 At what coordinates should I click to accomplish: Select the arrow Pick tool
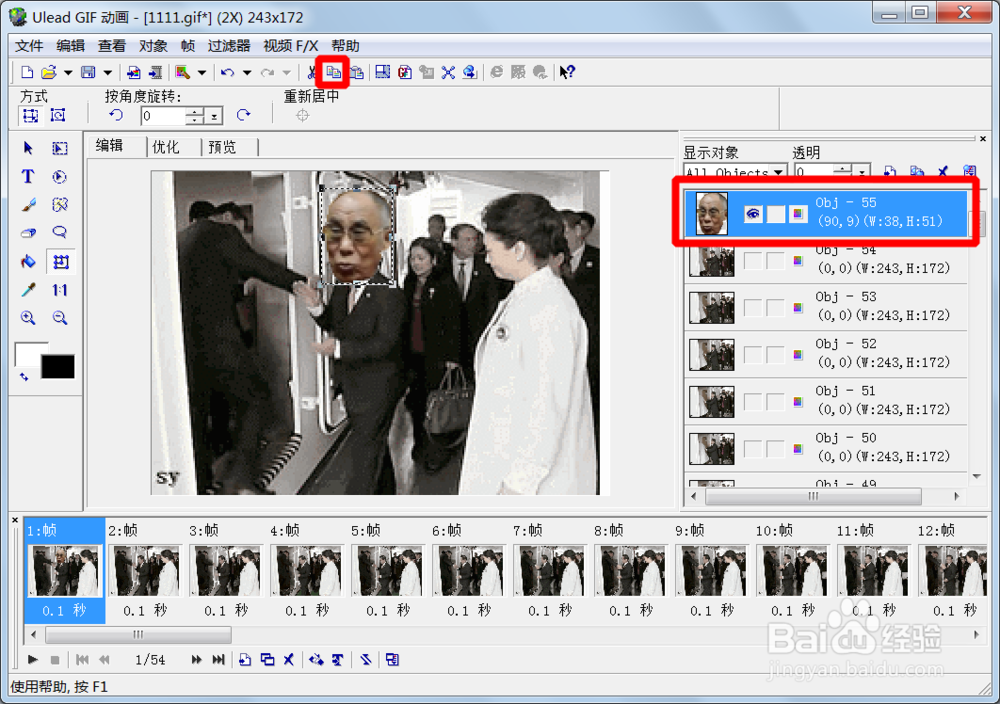pos(27,148)
